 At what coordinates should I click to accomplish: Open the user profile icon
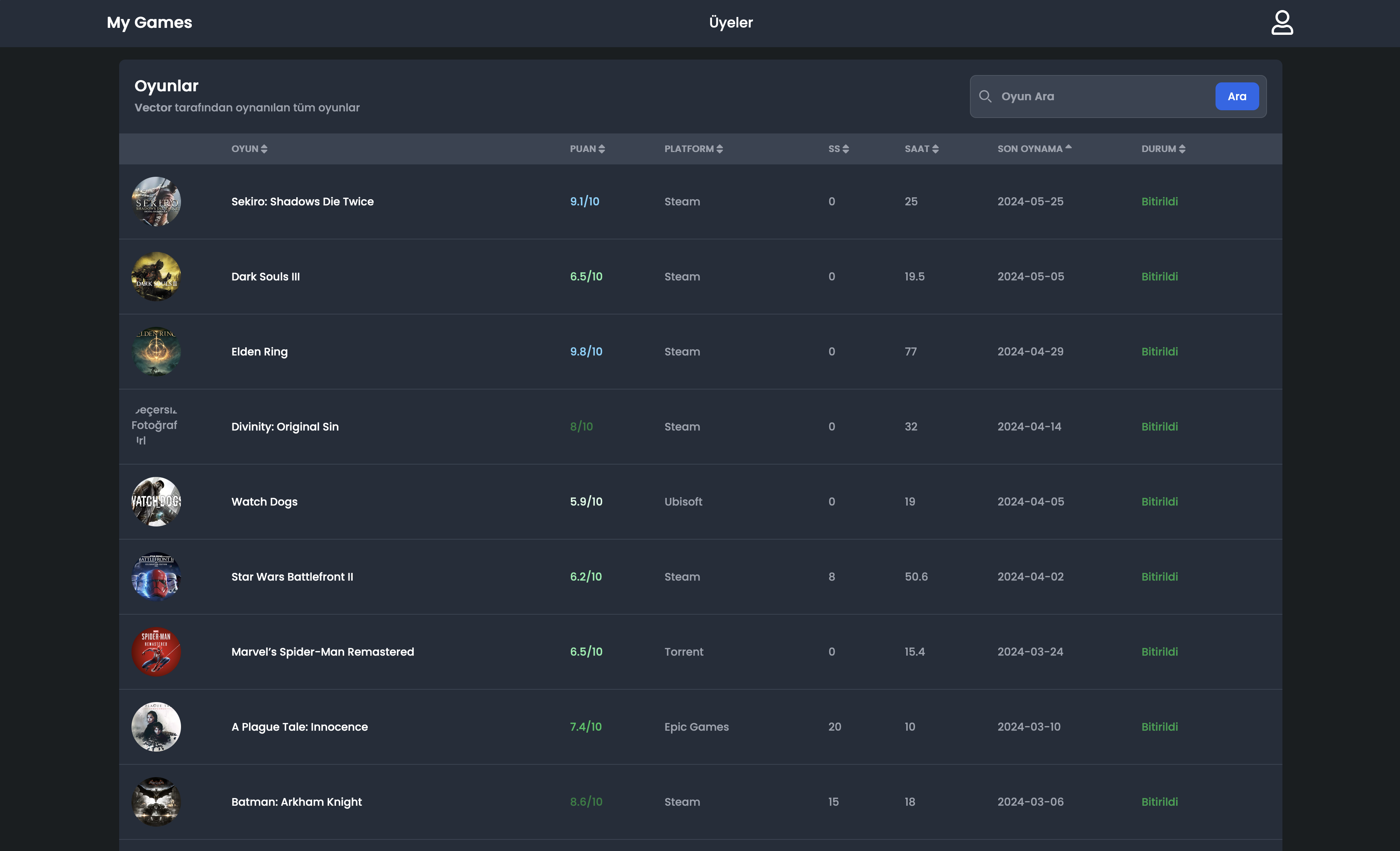pos(1282,23)
